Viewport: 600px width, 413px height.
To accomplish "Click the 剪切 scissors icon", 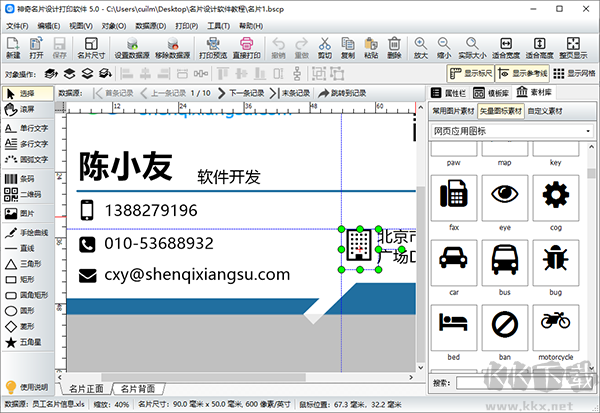I will pyautogui.click(x=324, y=48).
